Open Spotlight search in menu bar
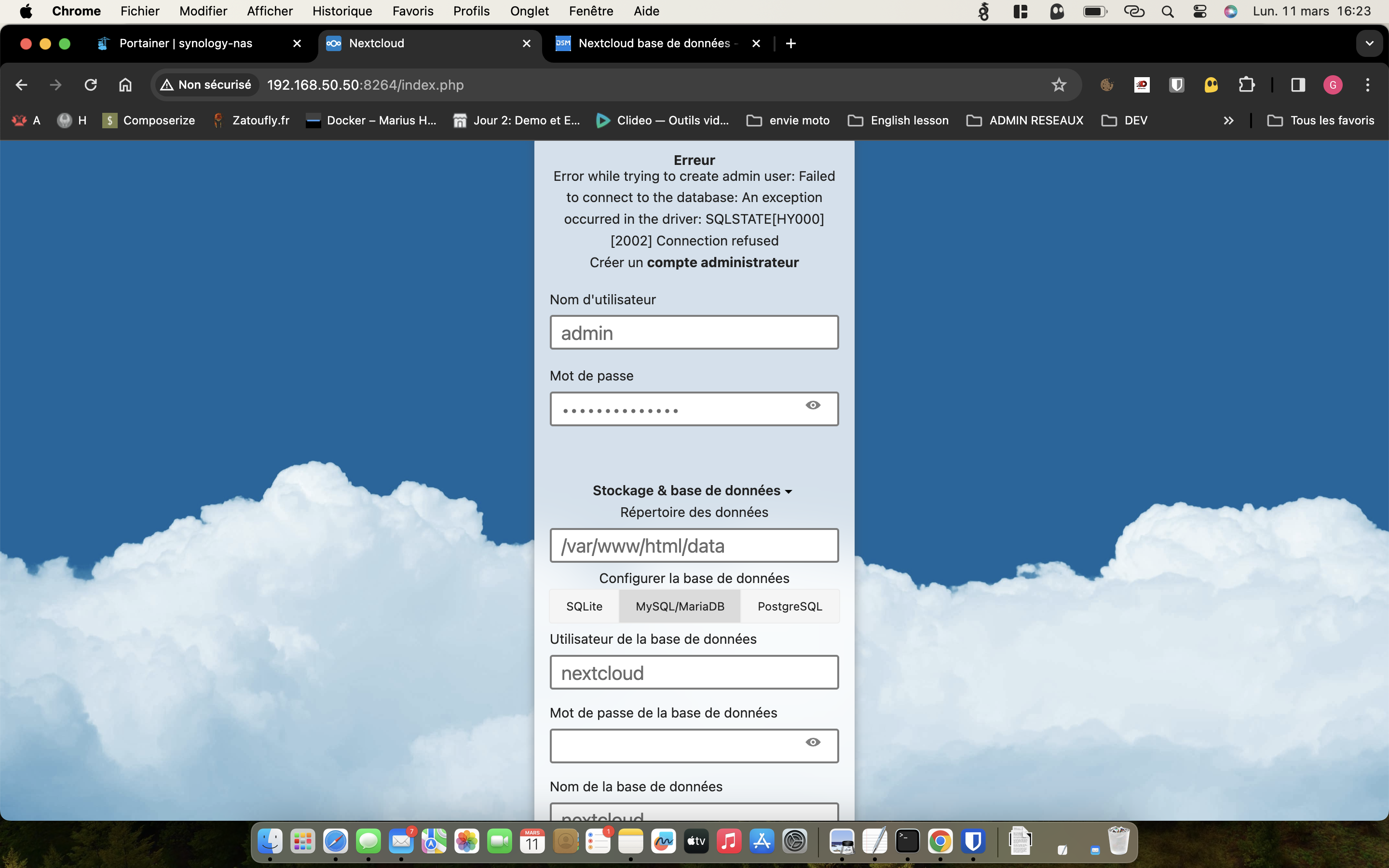This screenshot has width=1389, height=868. (1168, 12)
